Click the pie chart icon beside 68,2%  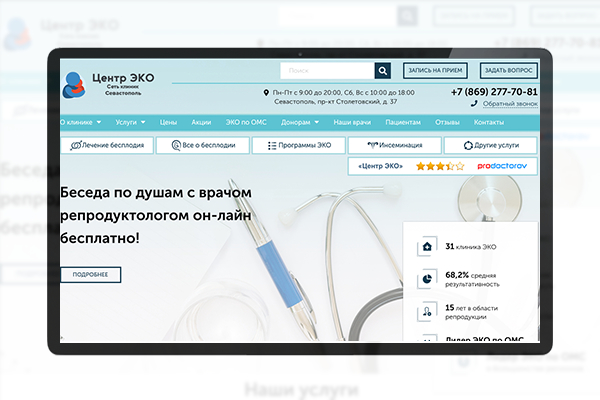click(x=427, y=279)
